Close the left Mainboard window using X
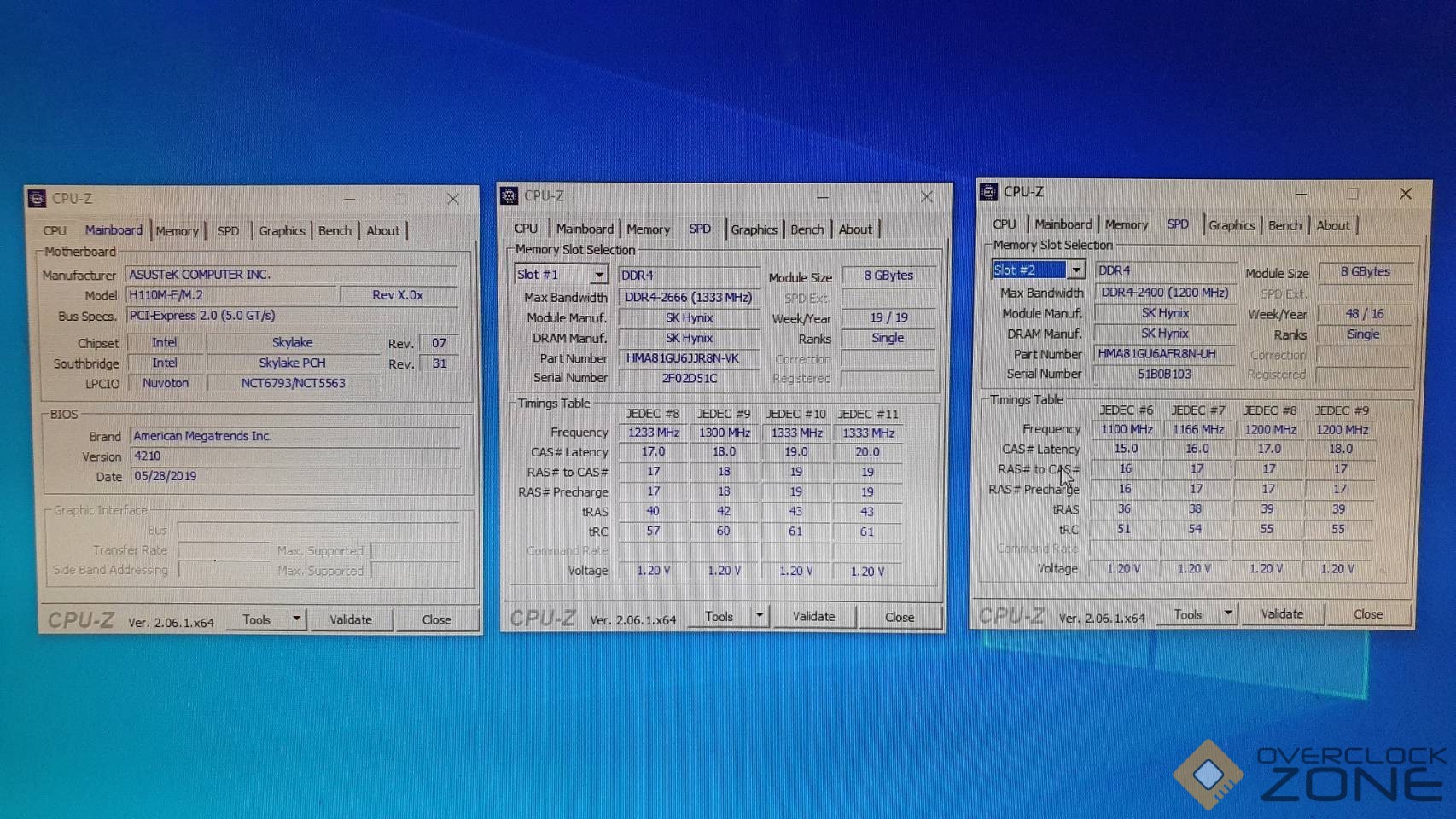This screenshot has width=1456, height=819. [453, 199]
